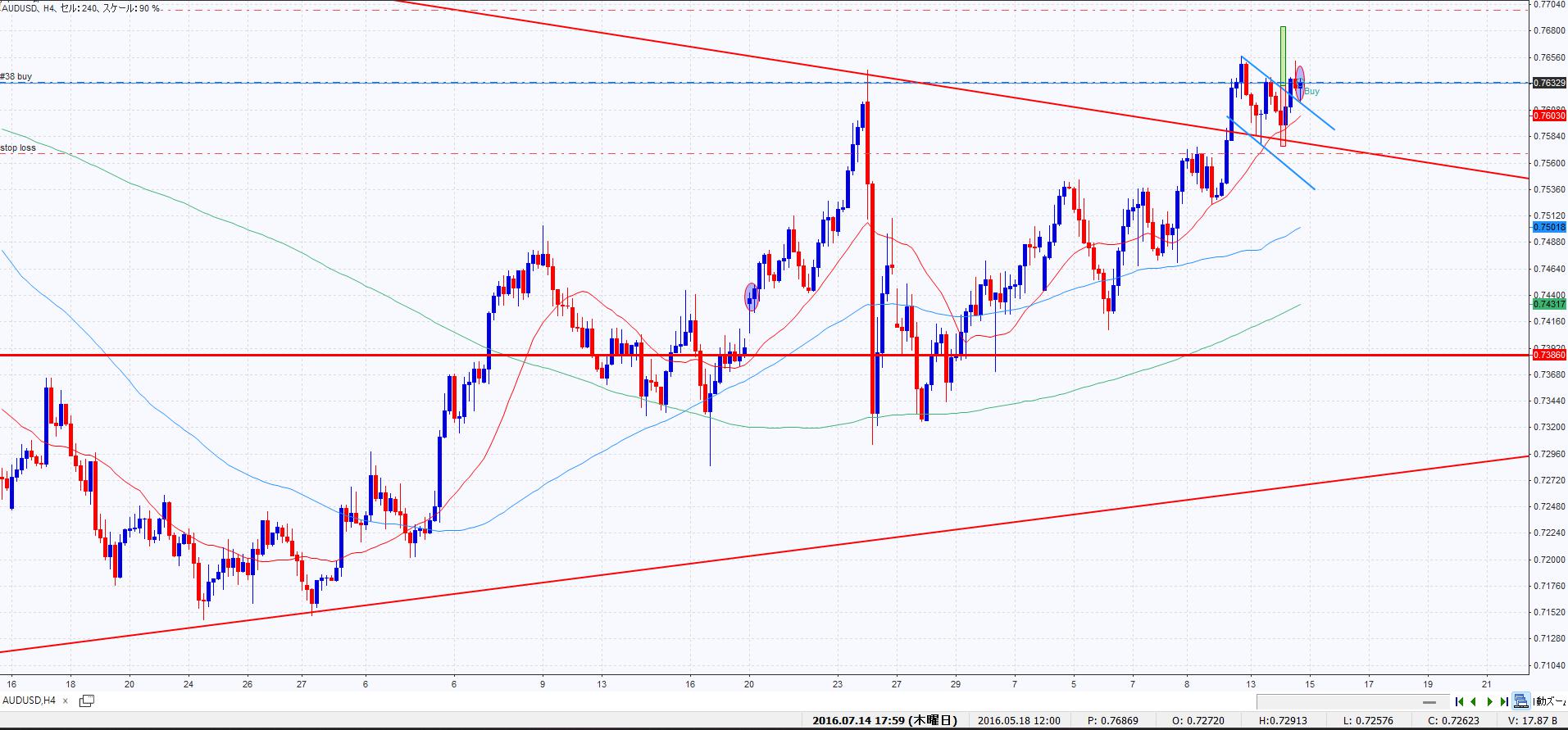Click the horizontal chart scrollbar thumb

[x=1429, y=702]
